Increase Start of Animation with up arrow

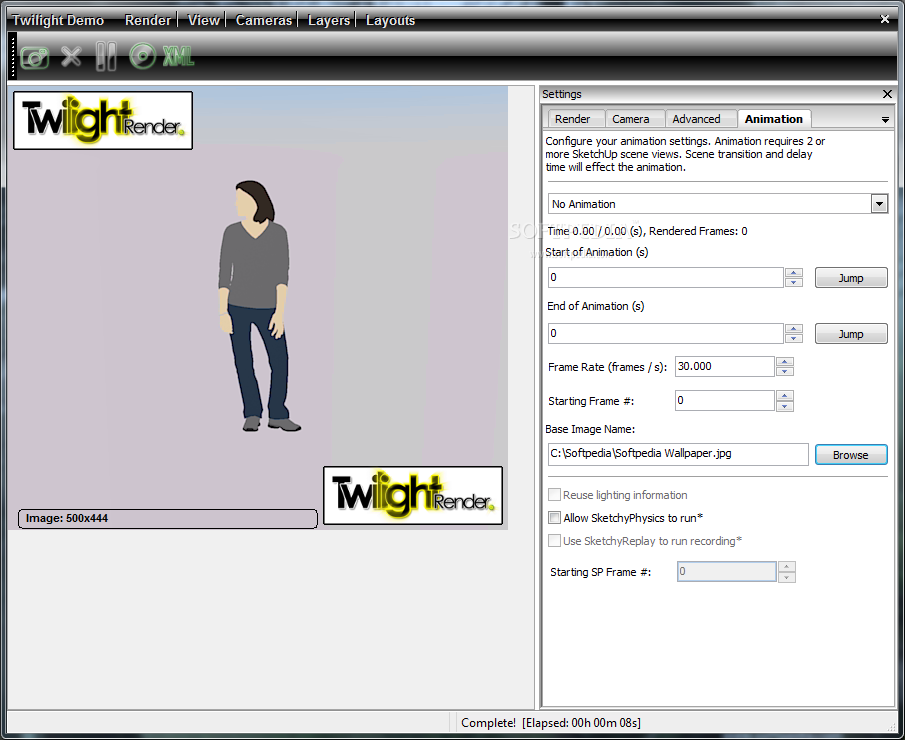[794, 273]
